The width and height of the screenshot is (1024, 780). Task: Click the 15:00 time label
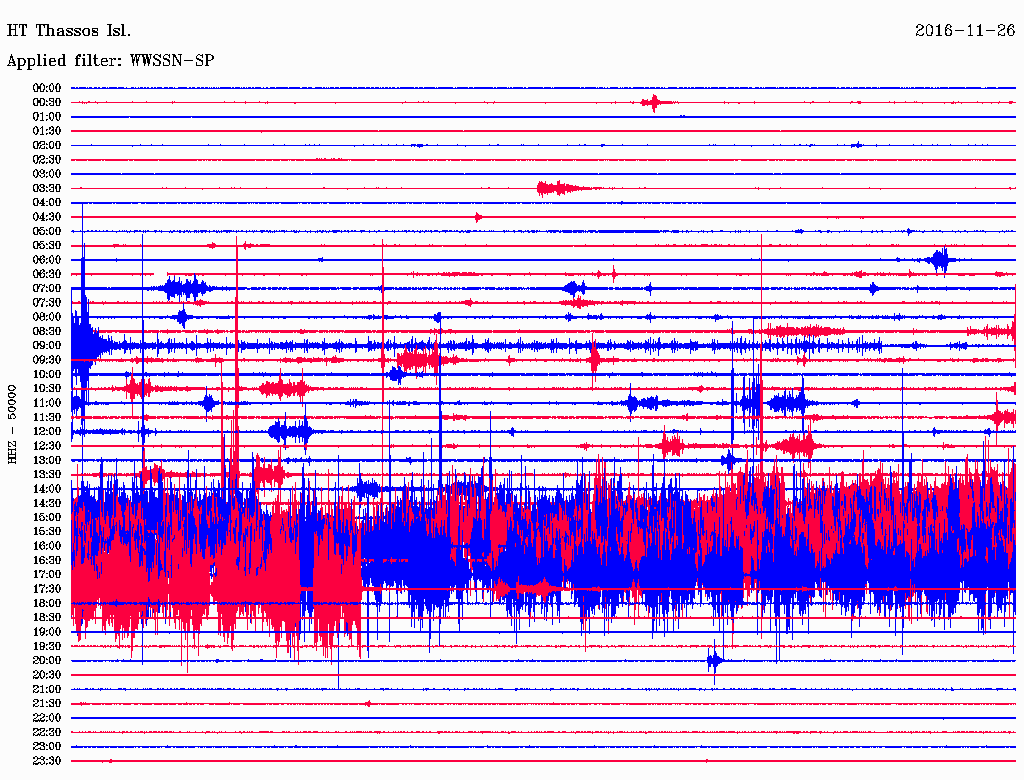(47, 517)
